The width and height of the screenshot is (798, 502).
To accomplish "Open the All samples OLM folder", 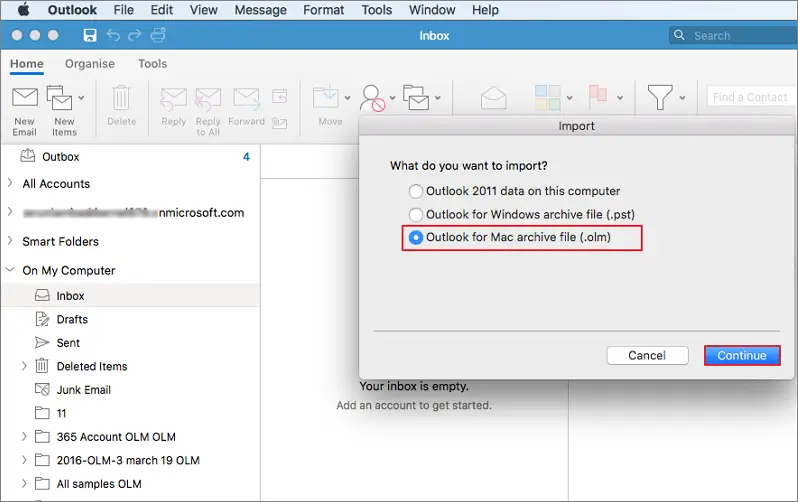I will tap(99, 484).
